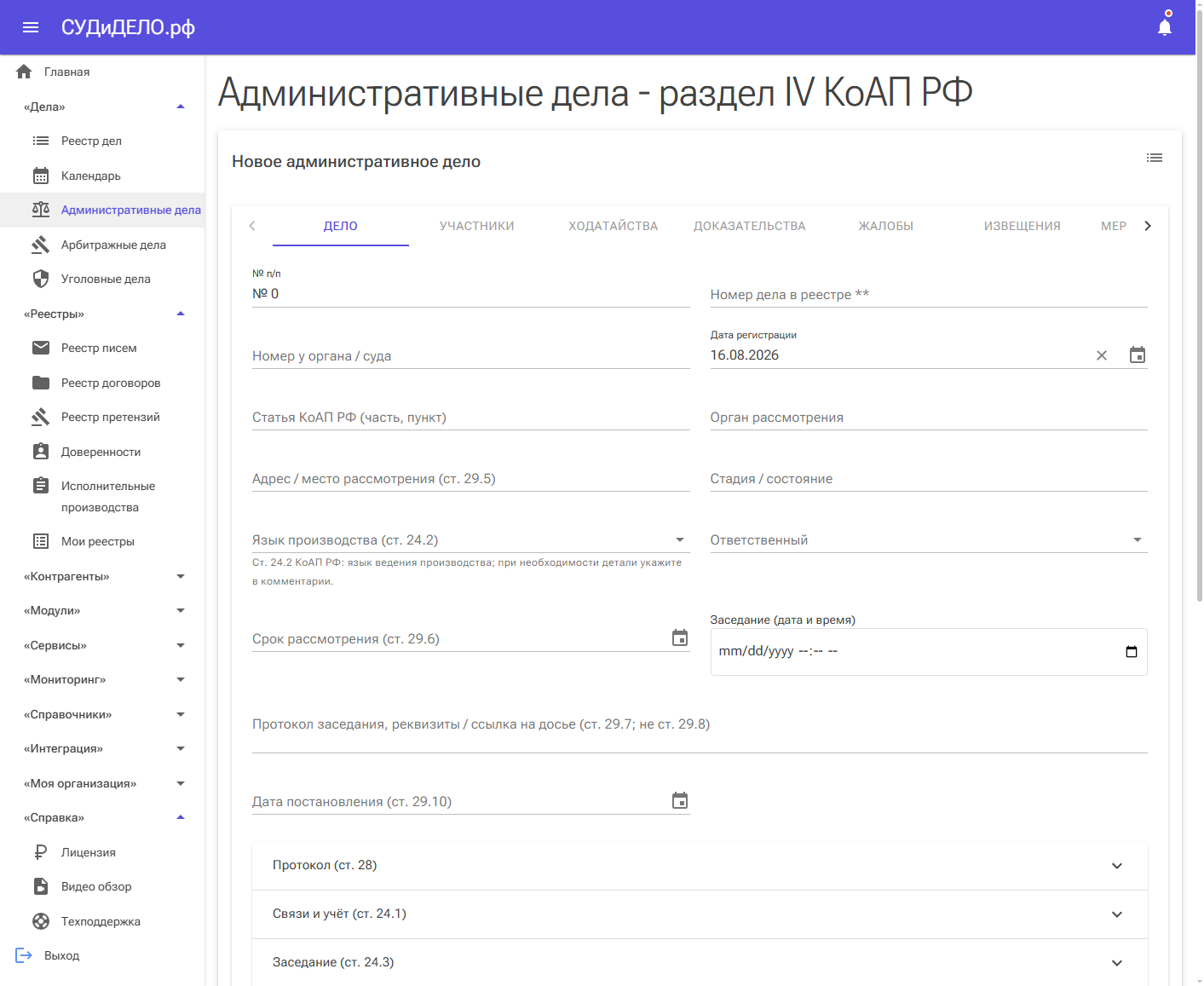Click the scales icon for Административные дела
1204x986 pixels.
41,210
